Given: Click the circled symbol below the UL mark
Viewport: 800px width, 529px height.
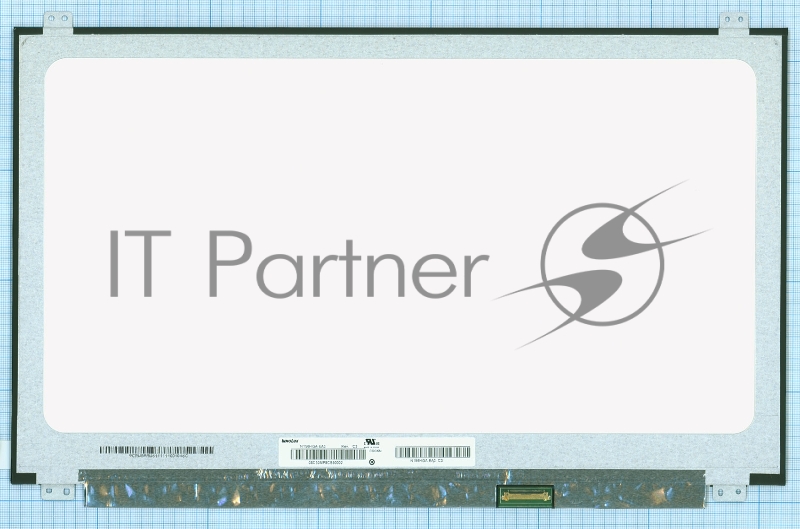Looking at the screenshot, I should [372, 462].
